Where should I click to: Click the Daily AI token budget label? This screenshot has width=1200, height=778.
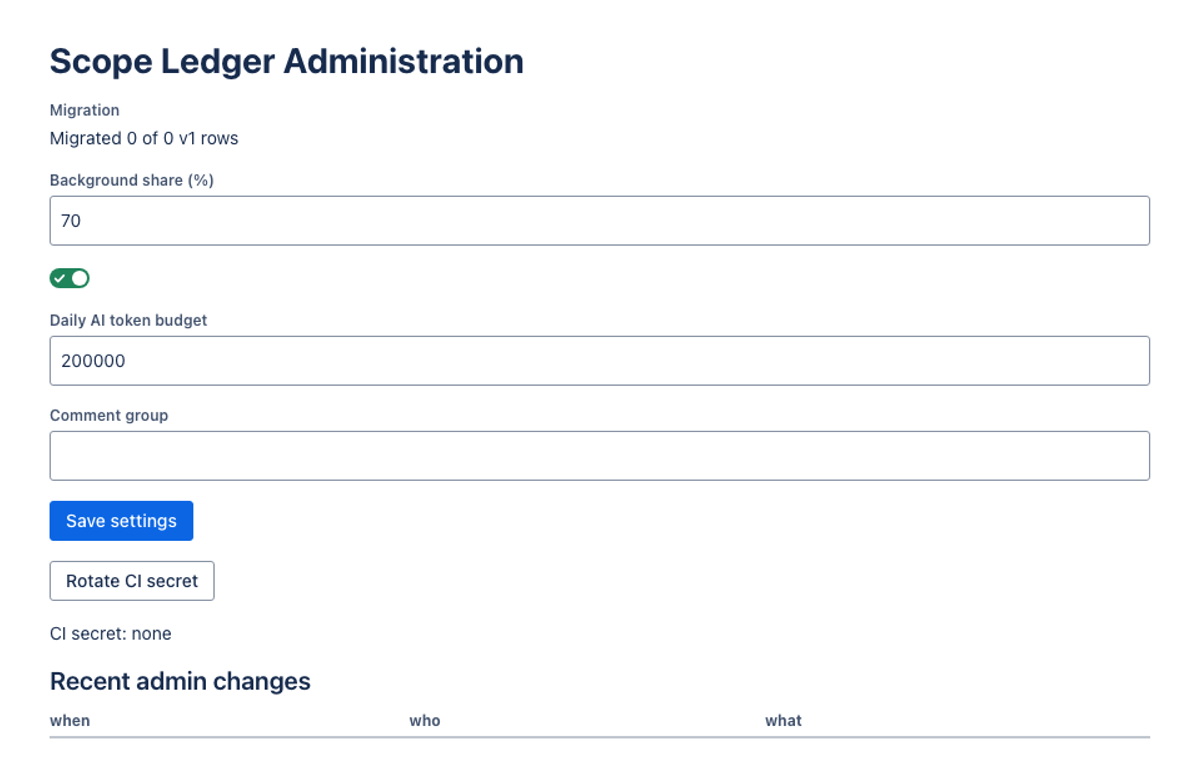pyautogui.click(x=129, y=320)
